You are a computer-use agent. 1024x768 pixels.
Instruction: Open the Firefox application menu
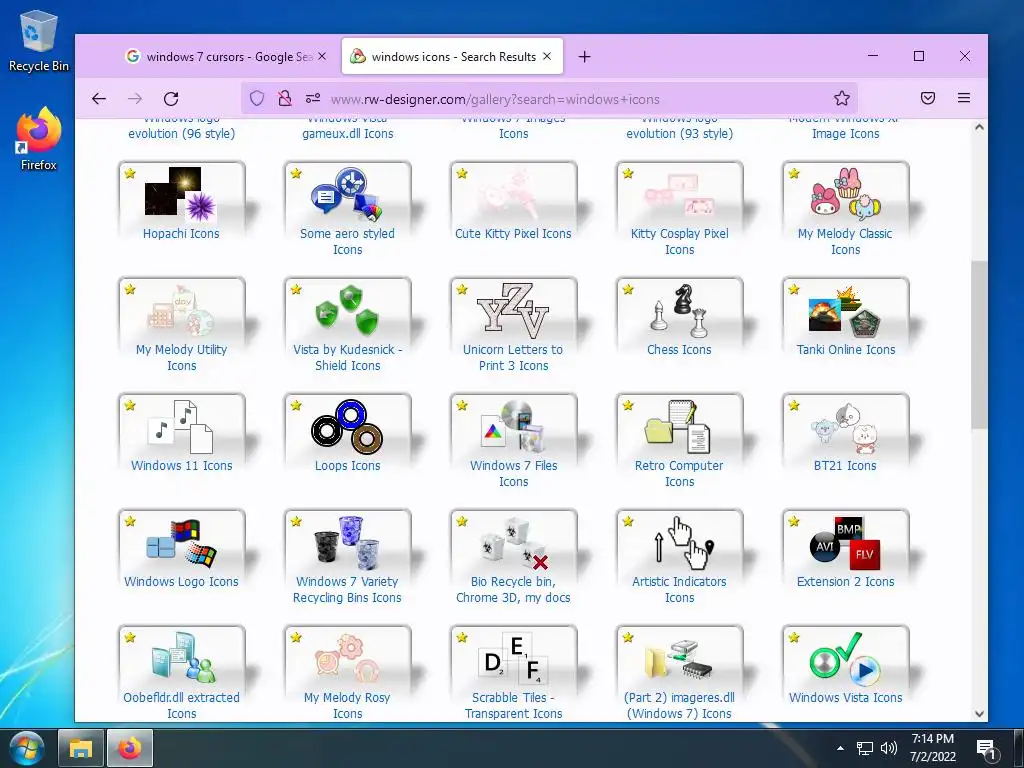tap(964, 99)
